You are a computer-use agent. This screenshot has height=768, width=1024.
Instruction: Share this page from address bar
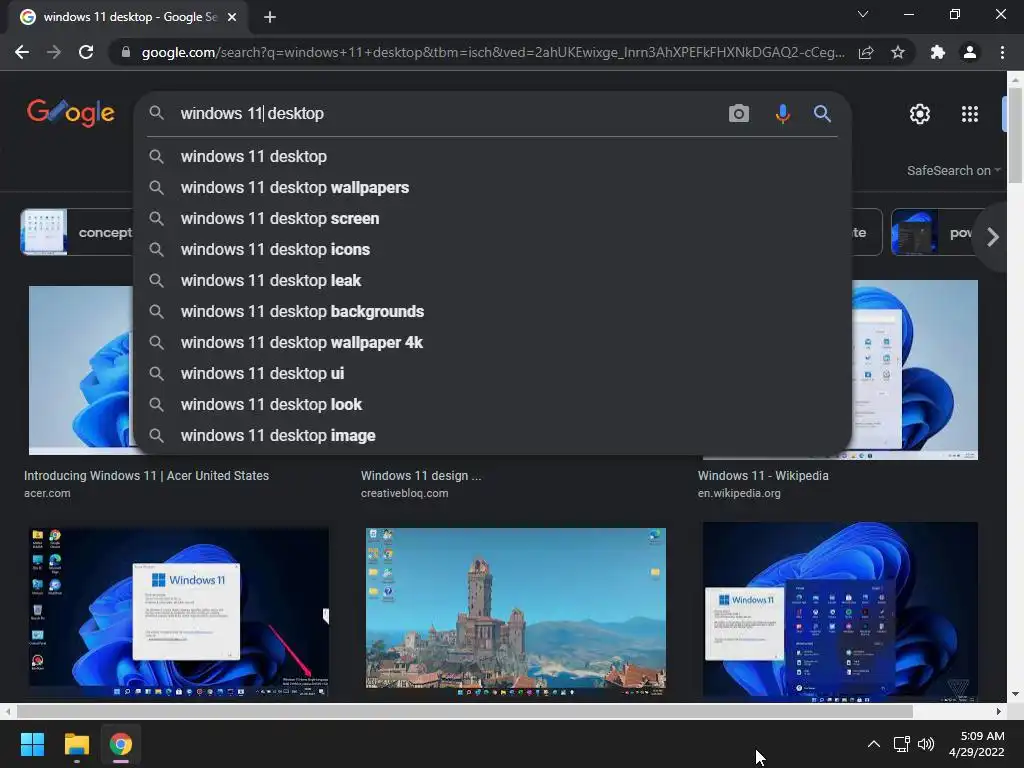click(x=866, y=52)
